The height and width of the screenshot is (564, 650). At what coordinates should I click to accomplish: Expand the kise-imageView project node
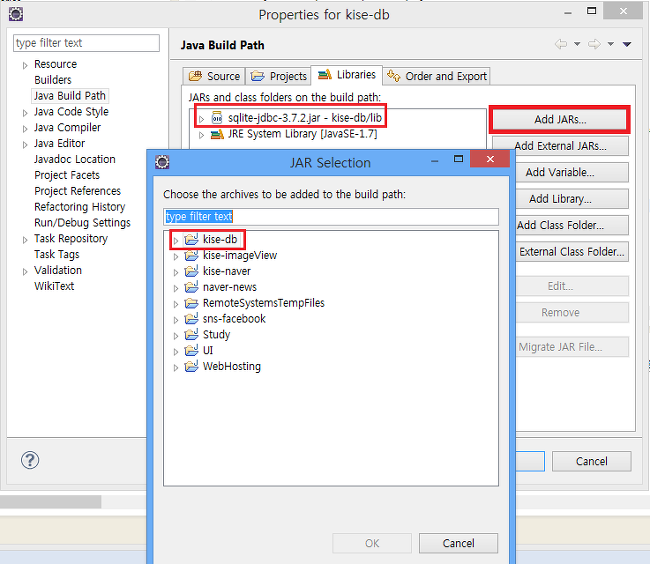(x=176, y=257)
